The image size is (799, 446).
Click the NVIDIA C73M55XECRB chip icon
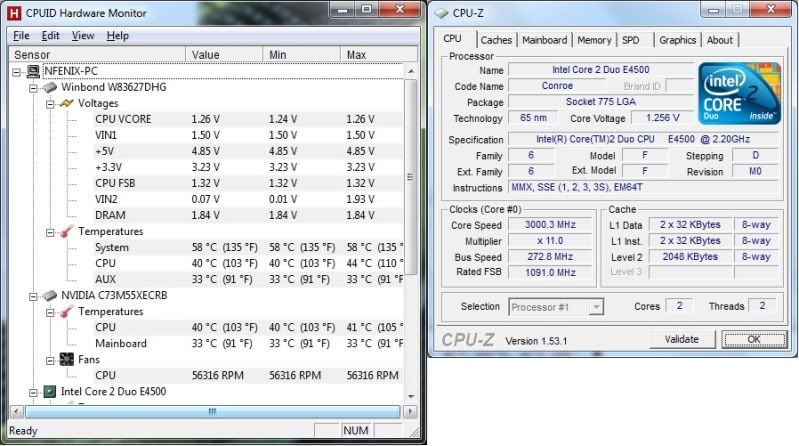(x=49, y=296)
